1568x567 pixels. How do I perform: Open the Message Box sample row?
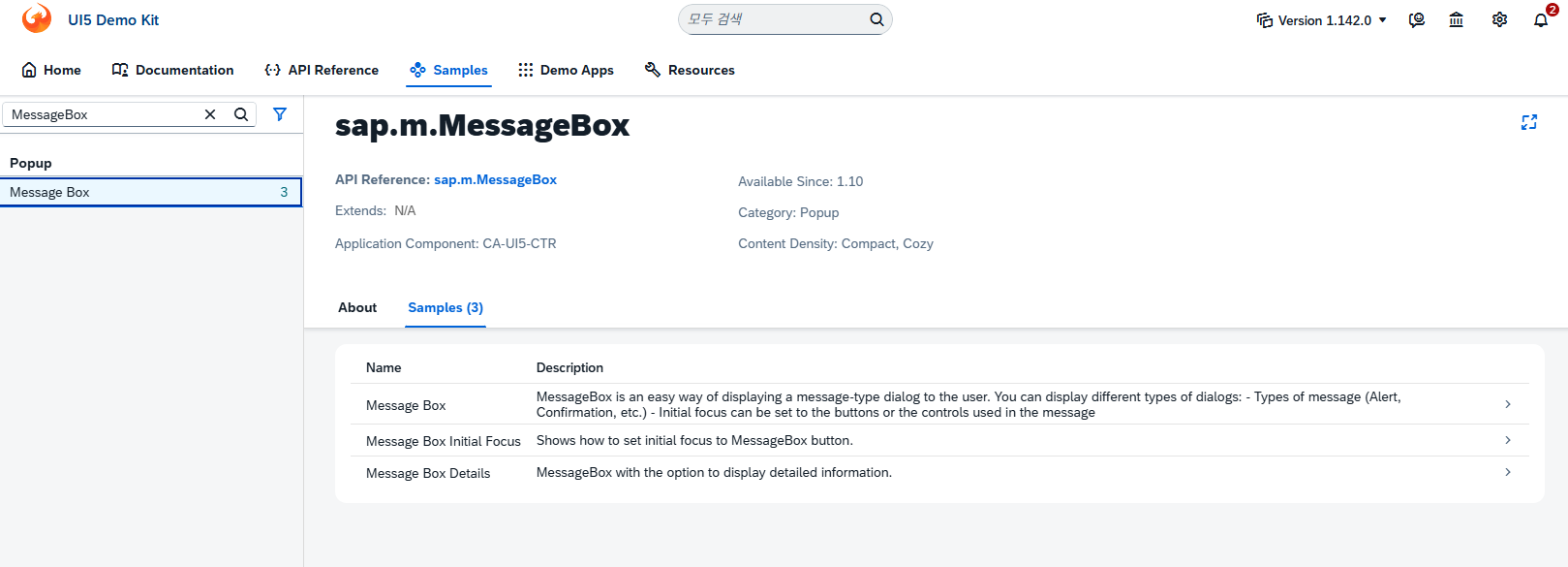(939, 404)
